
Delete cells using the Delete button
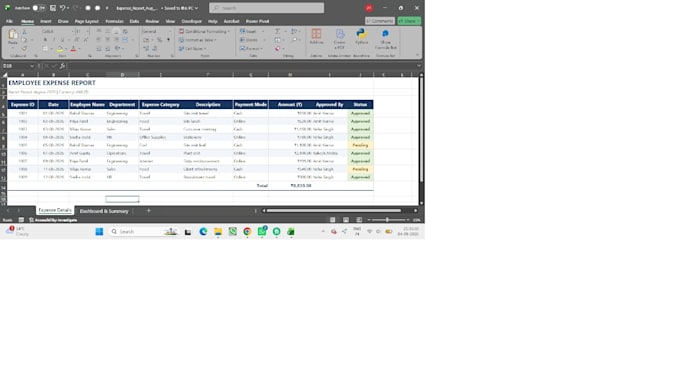(249, 40)
